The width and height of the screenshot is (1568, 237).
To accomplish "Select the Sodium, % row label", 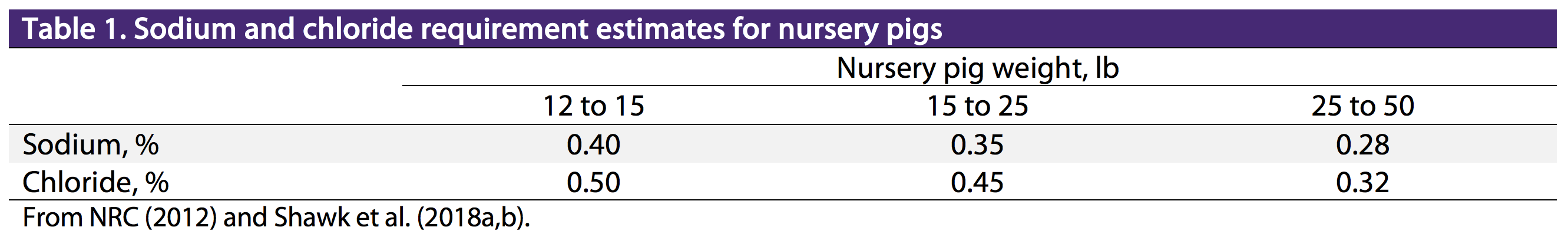I will [x=91, y=145].
